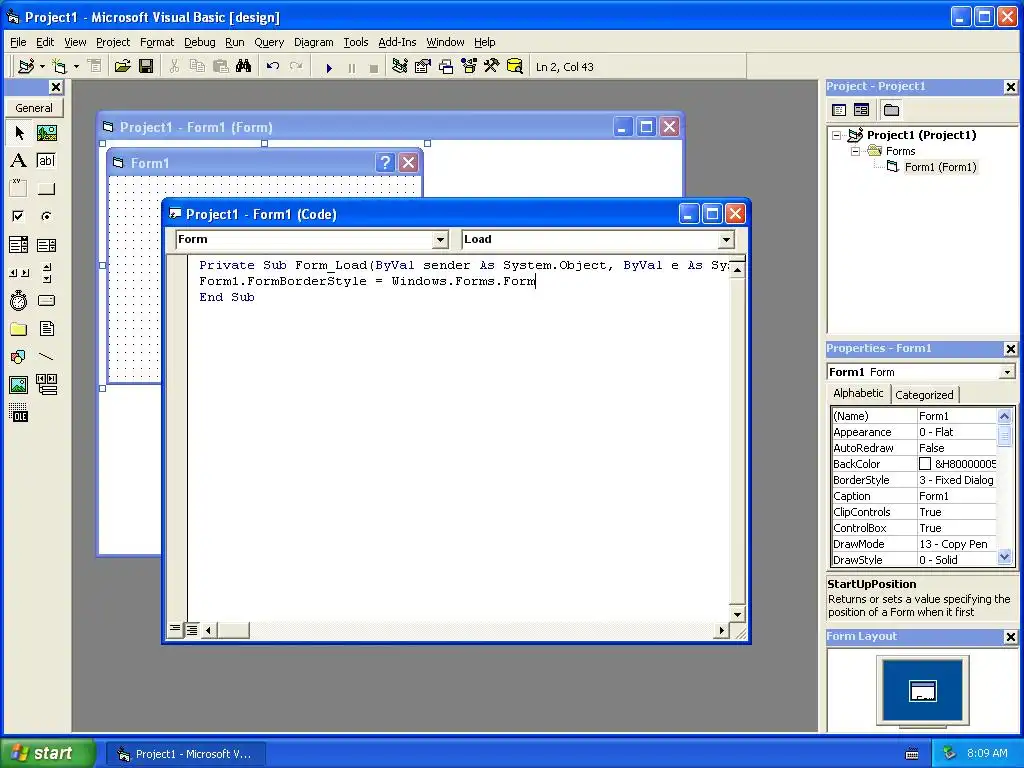This screenshot has height=768, width=1024.
Task: Collapse the Forms folder node
Action: 856,152
